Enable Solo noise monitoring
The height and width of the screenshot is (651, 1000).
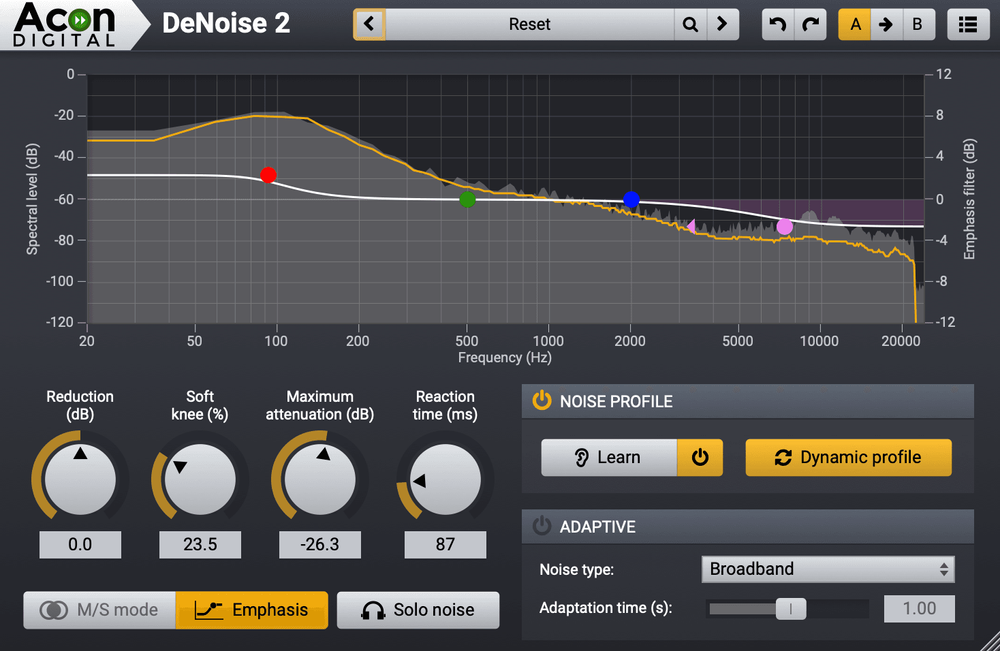417,610
